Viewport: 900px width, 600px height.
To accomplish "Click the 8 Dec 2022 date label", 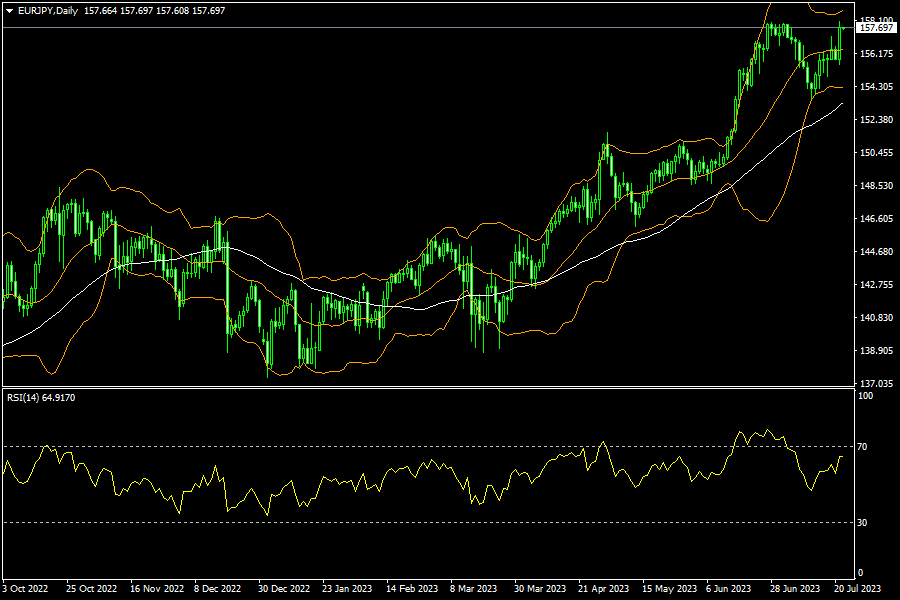I will coord(218,589).
